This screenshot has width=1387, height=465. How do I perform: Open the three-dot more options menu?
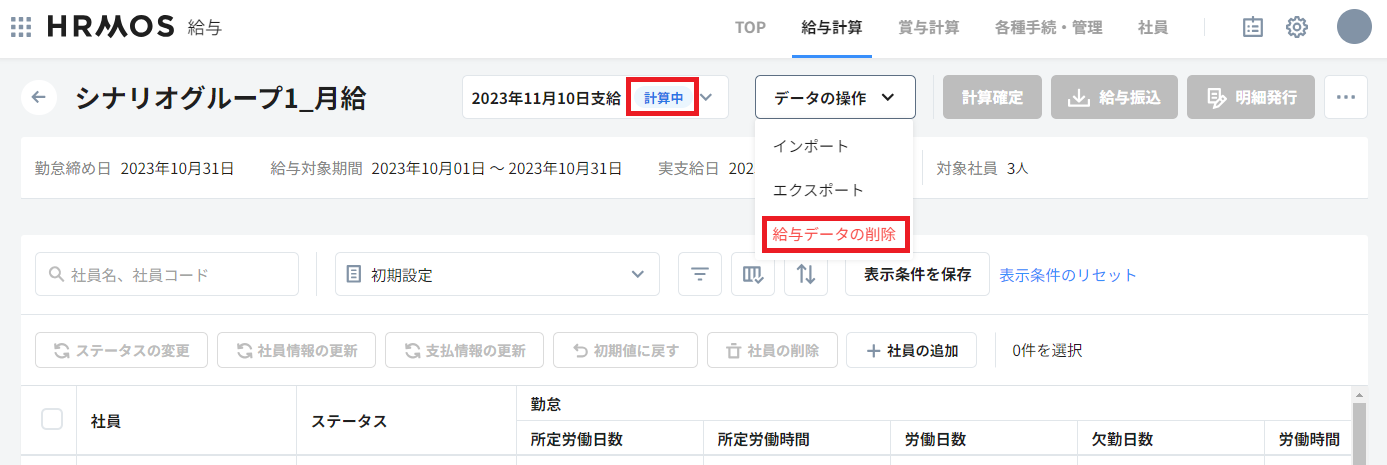click(x=1345, y=97)
